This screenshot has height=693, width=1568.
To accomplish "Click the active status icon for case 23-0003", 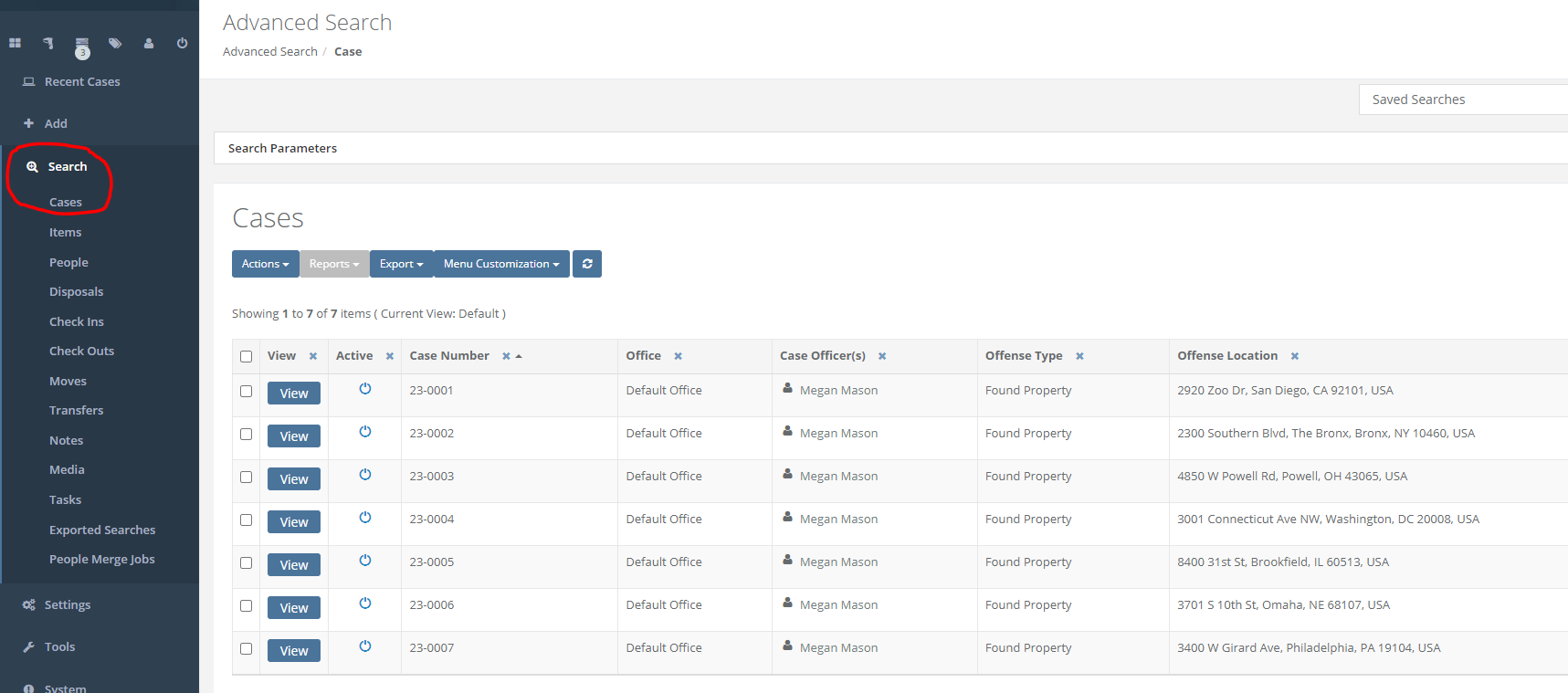I will point(365,475).
